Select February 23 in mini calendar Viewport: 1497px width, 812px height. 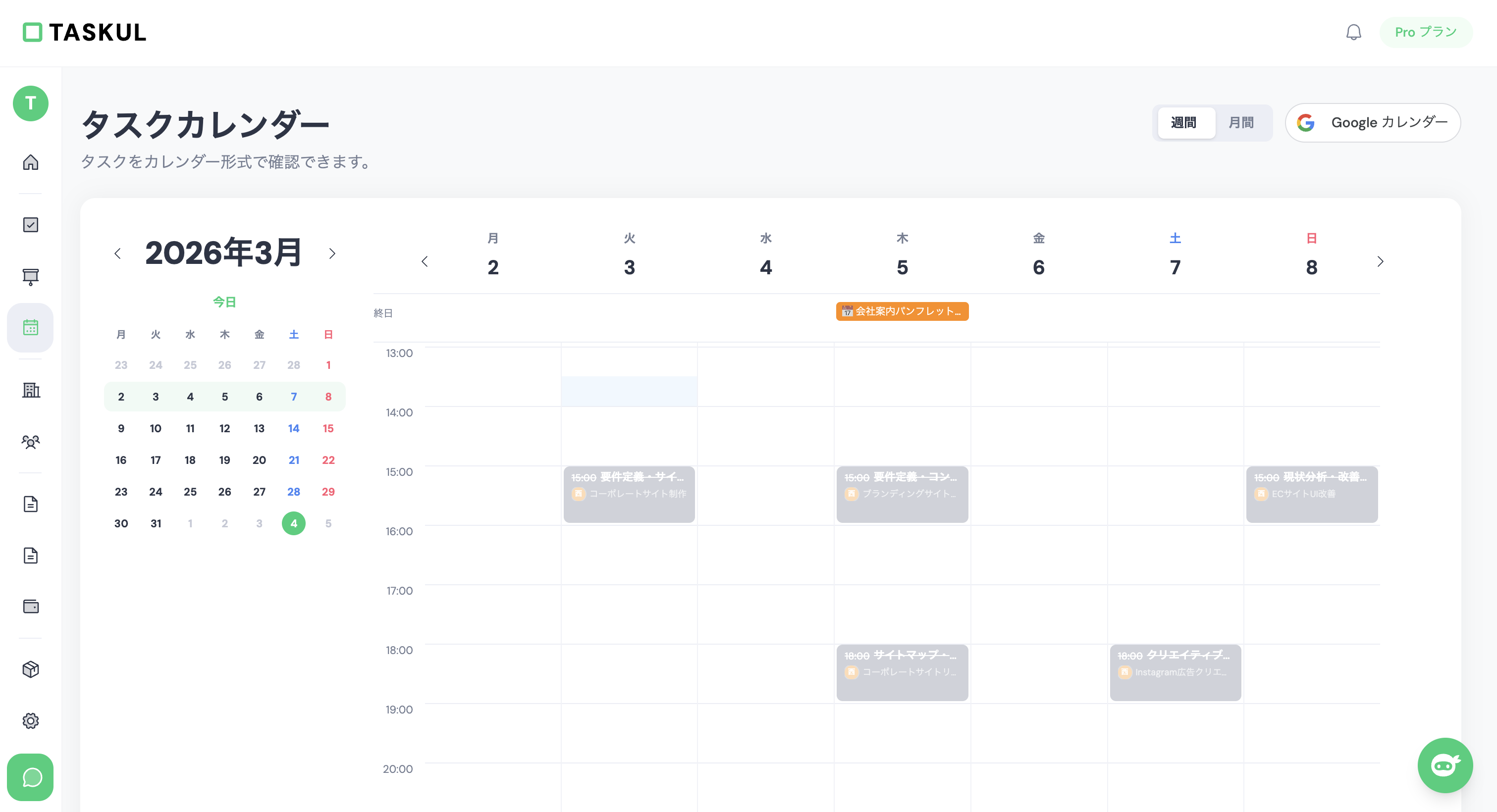121,365
